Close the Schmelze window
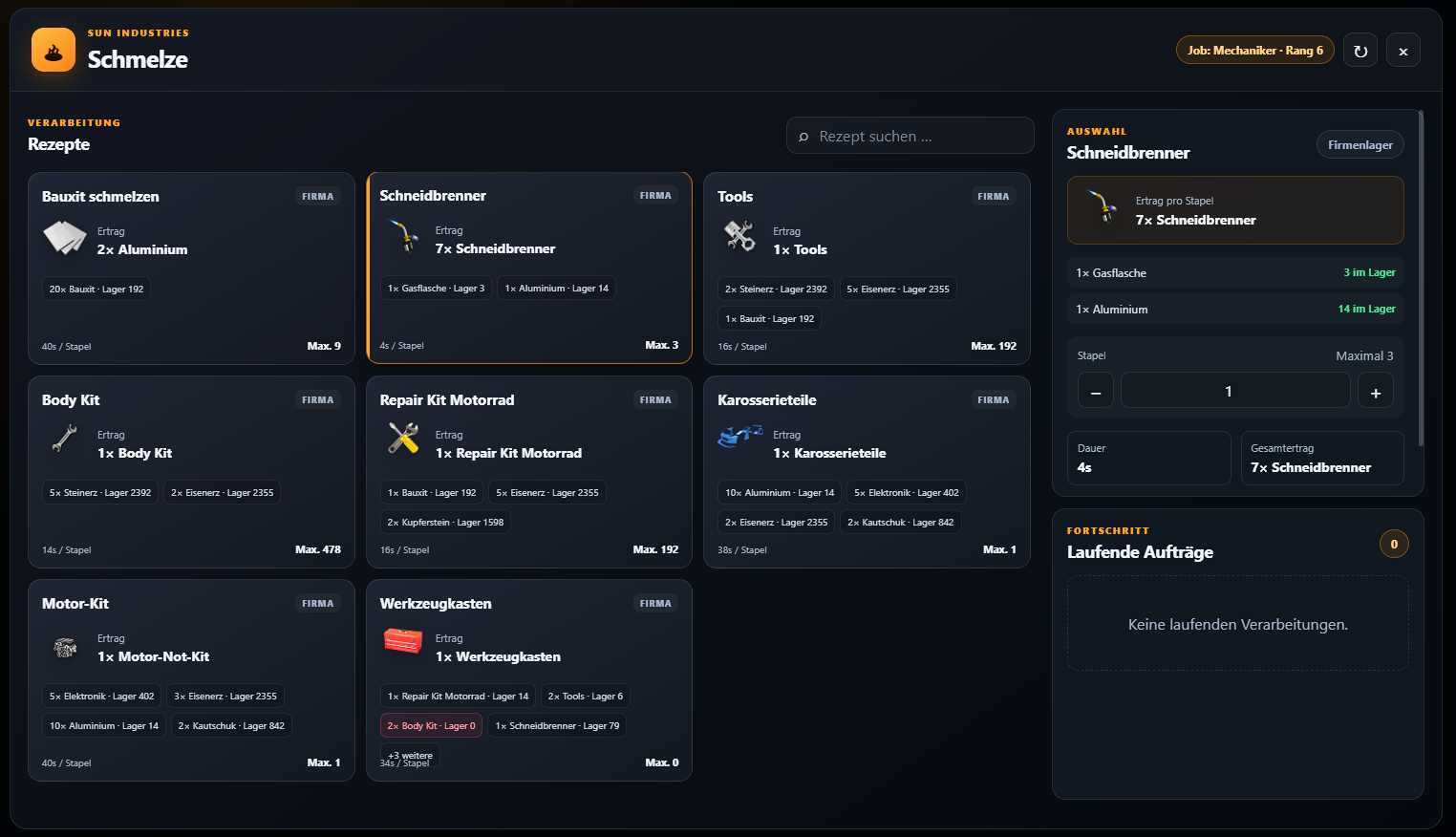This screenshot has width=1456, height=837. [1403, 51]
